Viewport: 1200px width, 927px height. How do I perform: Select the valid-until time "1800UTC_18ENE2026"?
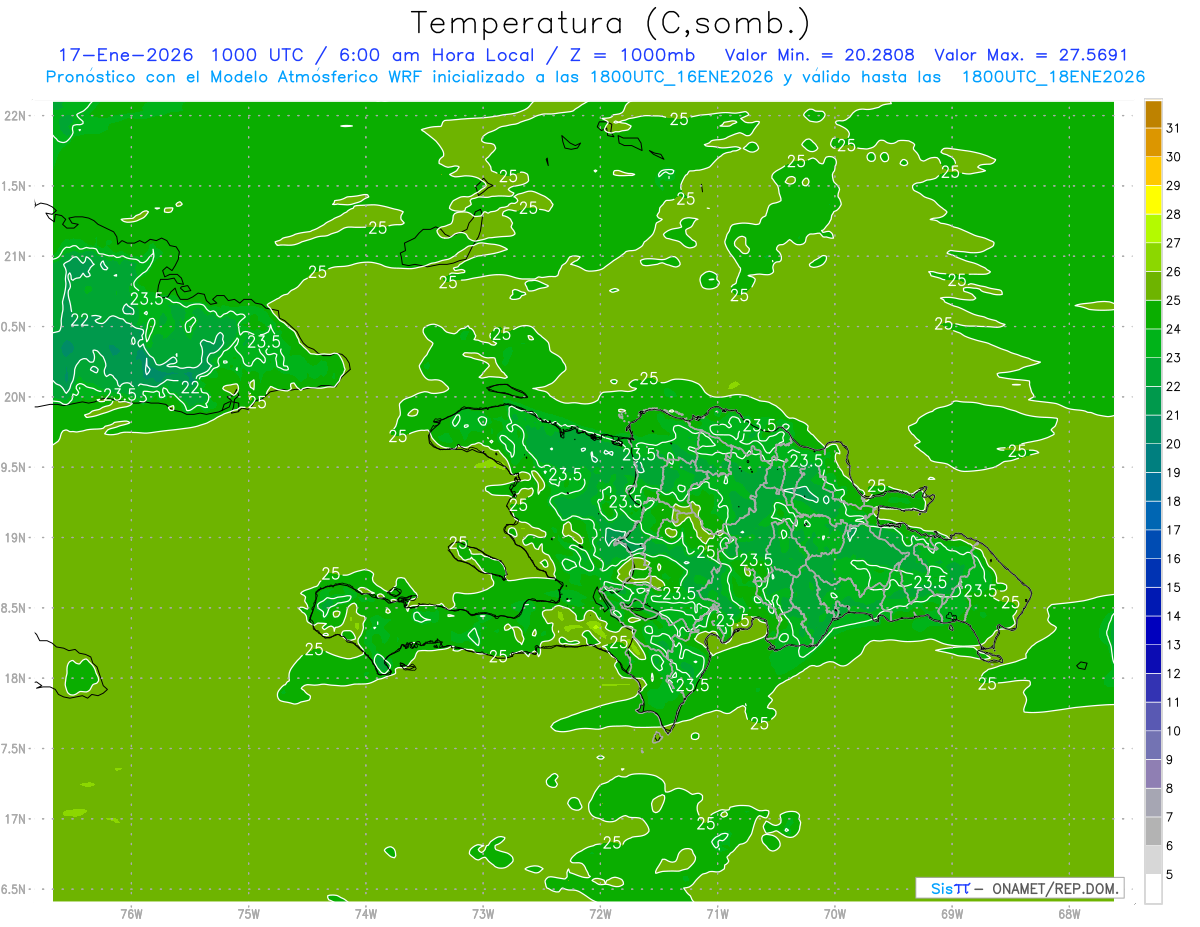pos(1054,76)
